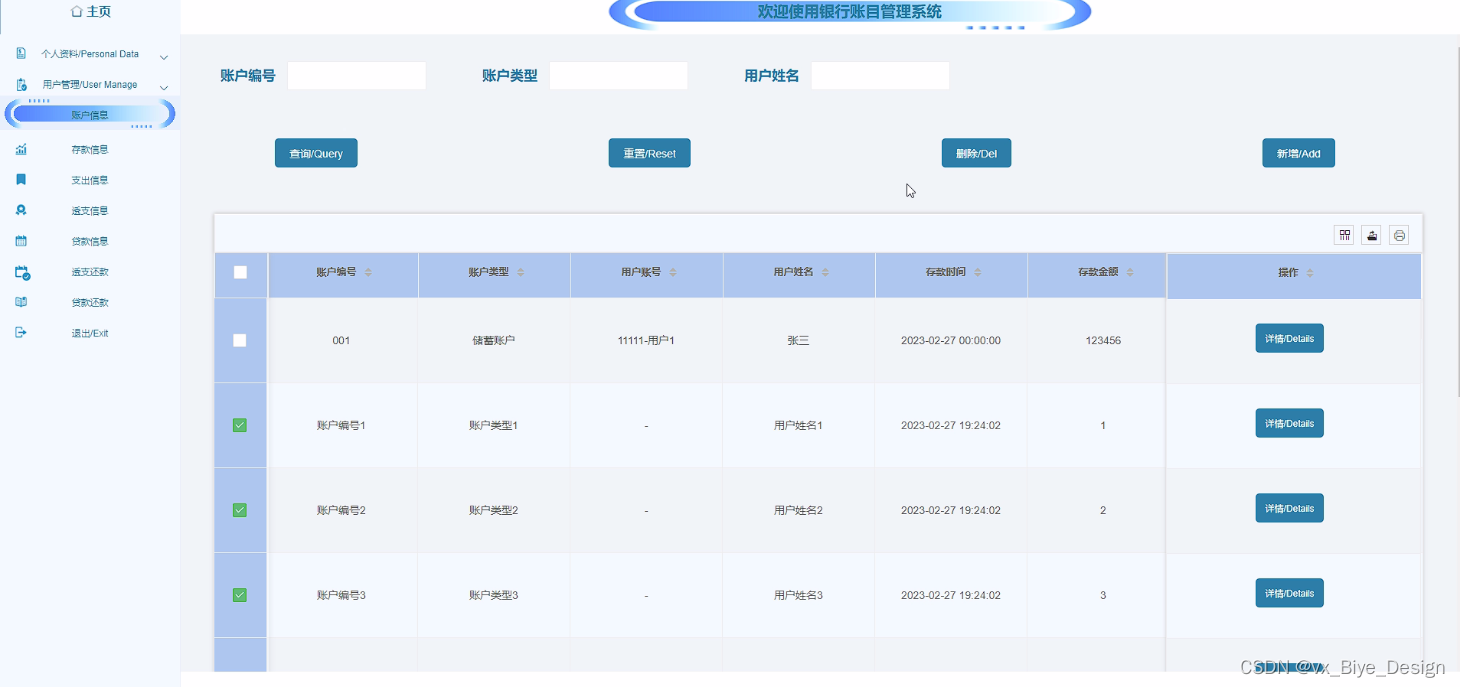The height and width of the screenshot is (687, 1460).
Task: Click the cell 账户类型3
Action: coord(494,596)
